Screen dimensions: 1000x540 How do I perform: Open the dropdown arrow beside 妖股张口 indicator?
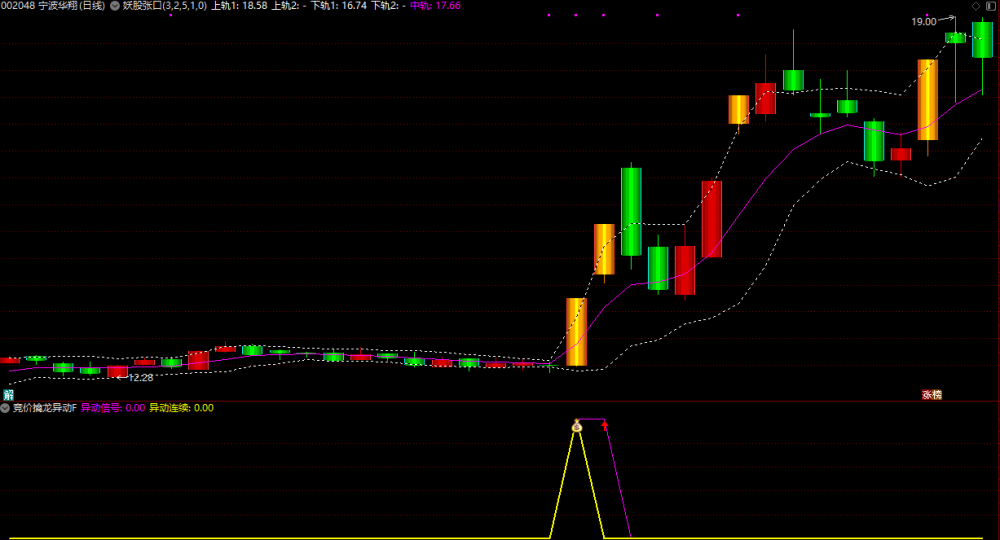tap(115, 6)
